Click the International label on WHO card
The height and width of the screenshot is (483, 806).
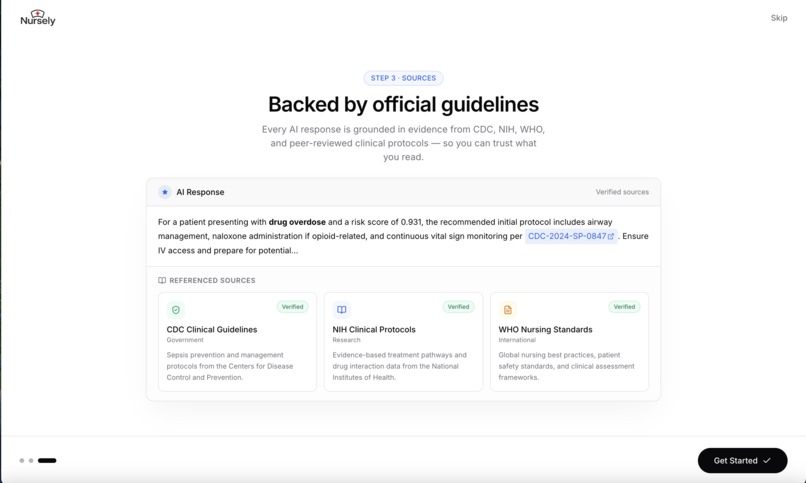pyautogui.click(x=517, y=340)
